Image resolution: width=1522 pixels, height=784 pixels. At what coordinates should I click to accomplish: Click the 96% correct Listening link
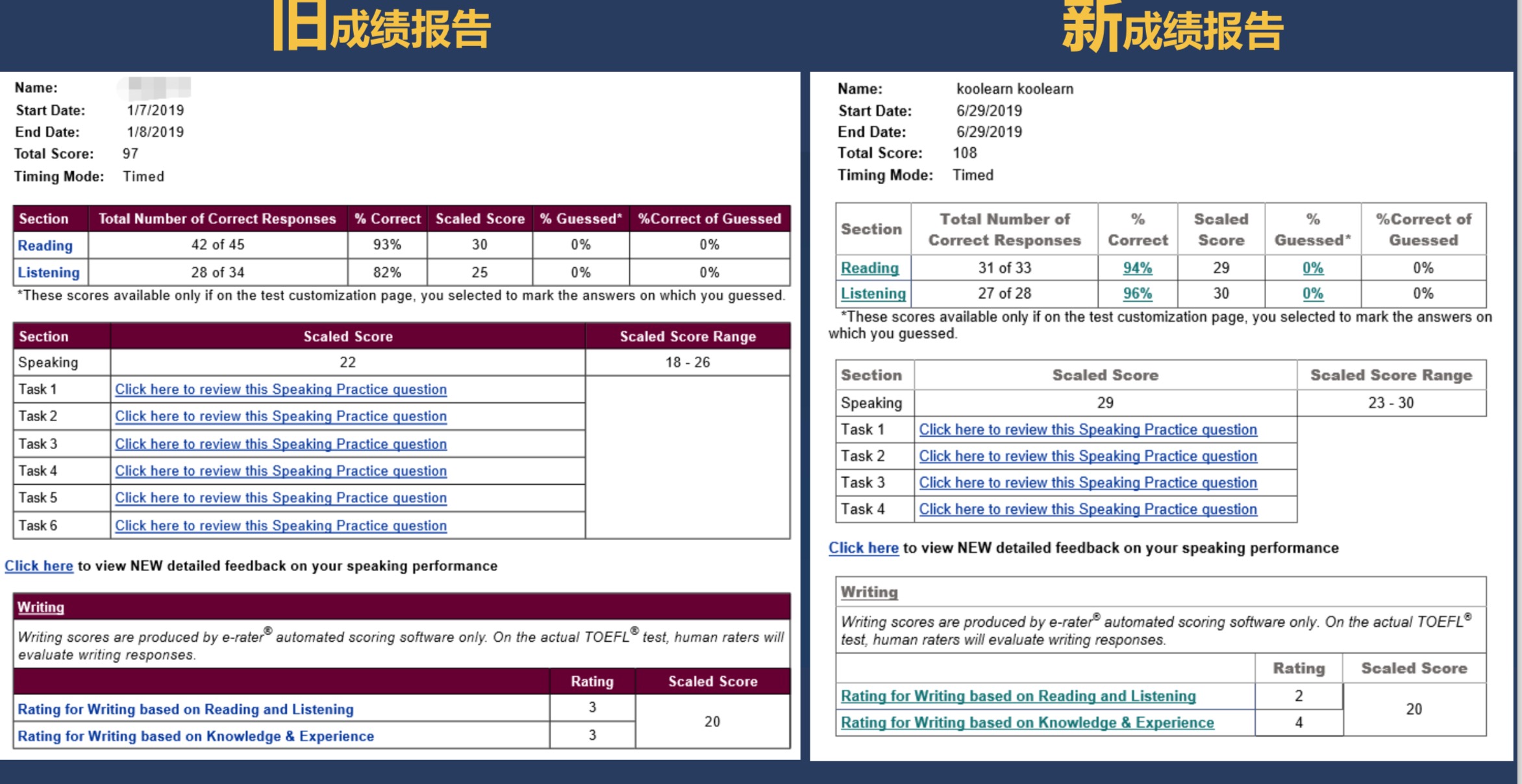click(x=1137, y=293)
